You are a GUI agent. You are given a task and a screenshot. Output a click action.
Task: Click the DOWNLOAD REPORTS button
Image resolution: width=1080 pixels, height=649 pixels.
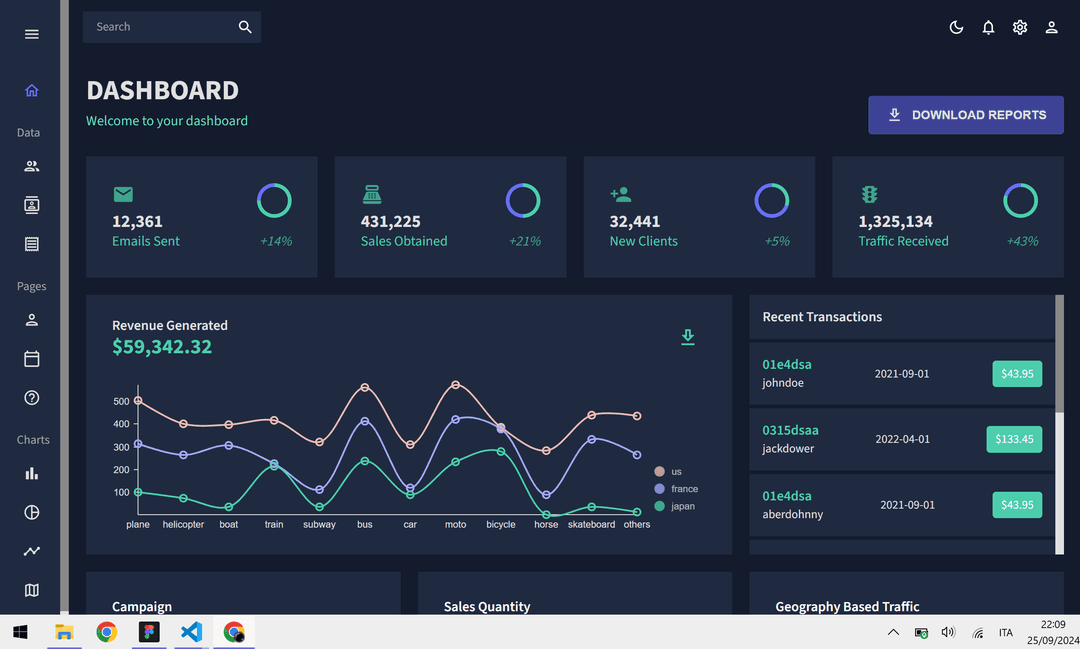point(965,115)
